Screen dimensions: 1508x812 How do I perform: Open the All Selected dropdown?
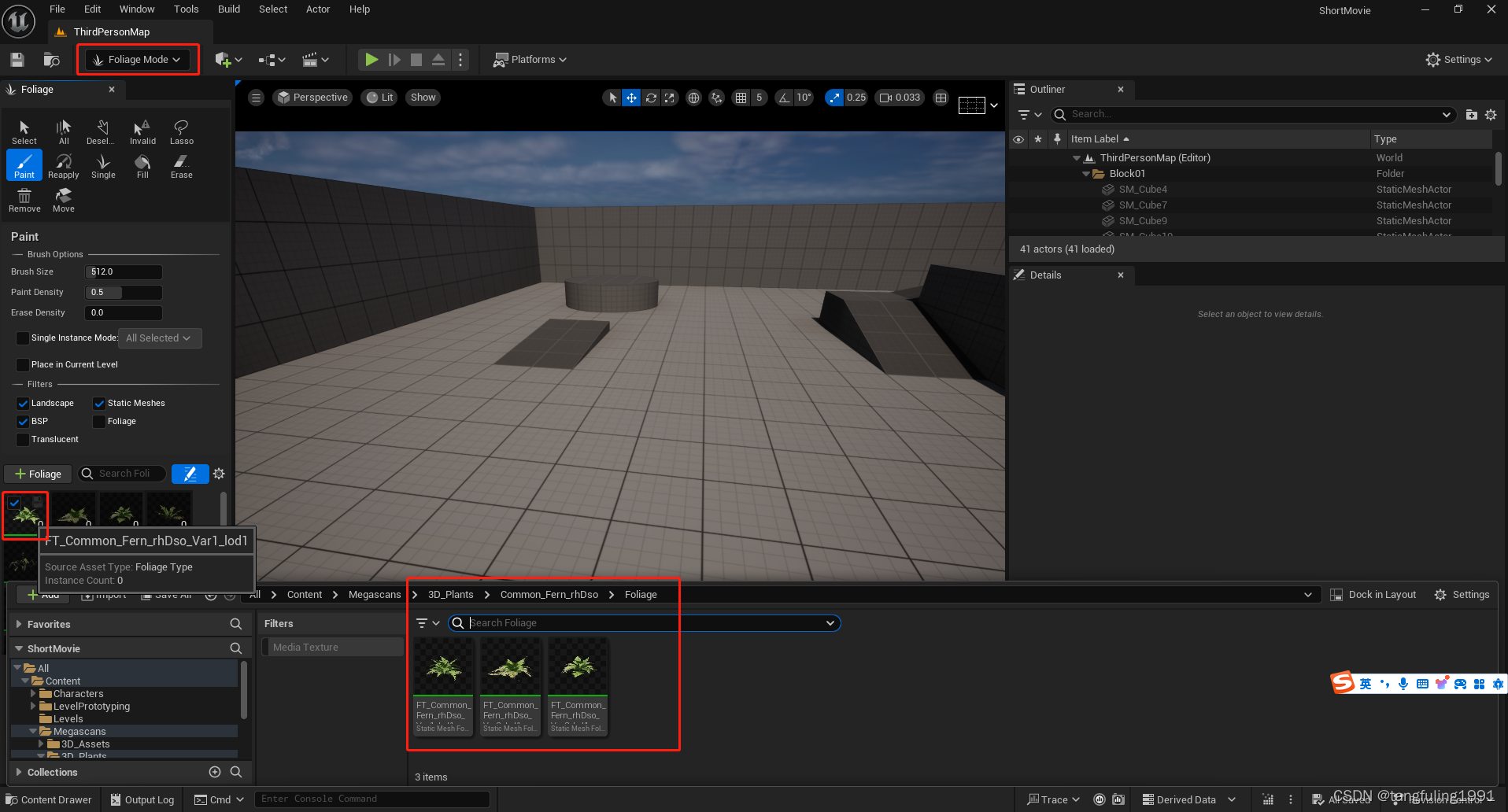pos(159,338)
